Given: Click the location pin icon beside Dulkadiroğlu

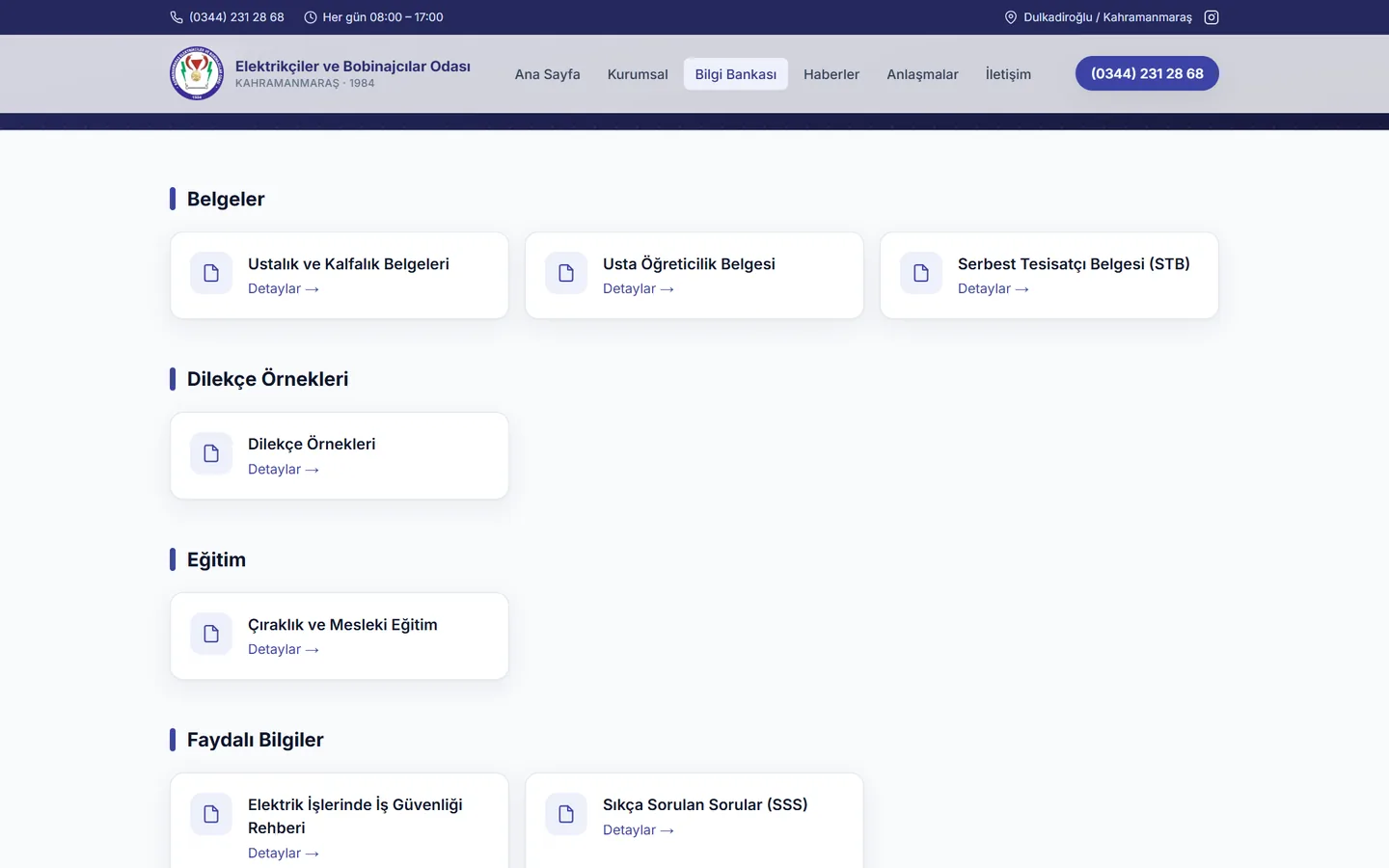Looking at the screenshot, I should click(1011, 17).
